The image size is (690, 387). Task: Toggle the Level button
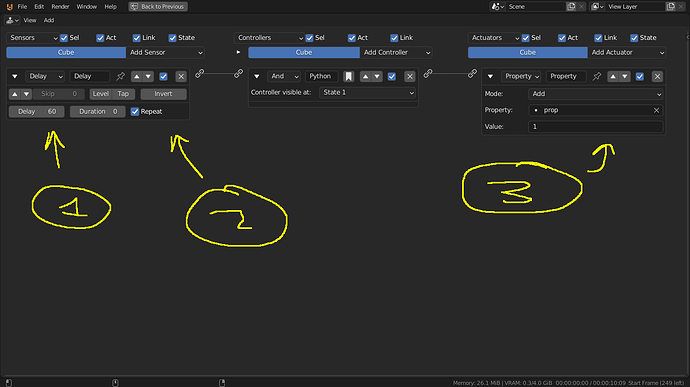pyautogui.click(x=101, y=94)
